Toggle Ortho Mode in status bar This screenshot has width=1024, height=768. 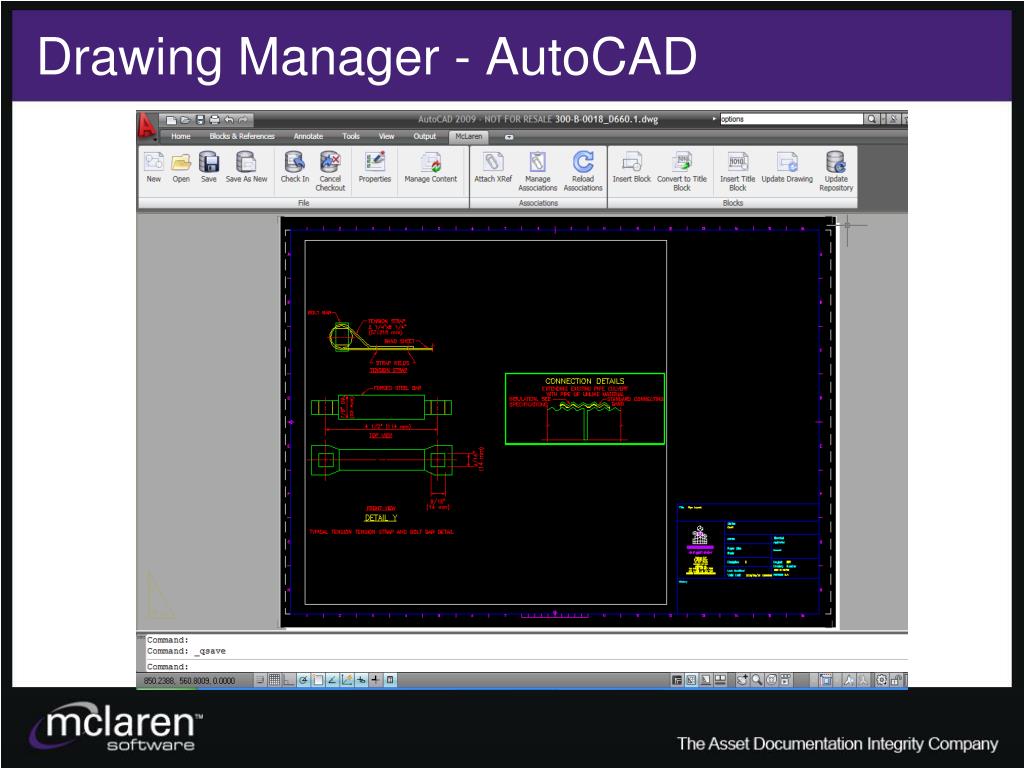coord(288,680)
